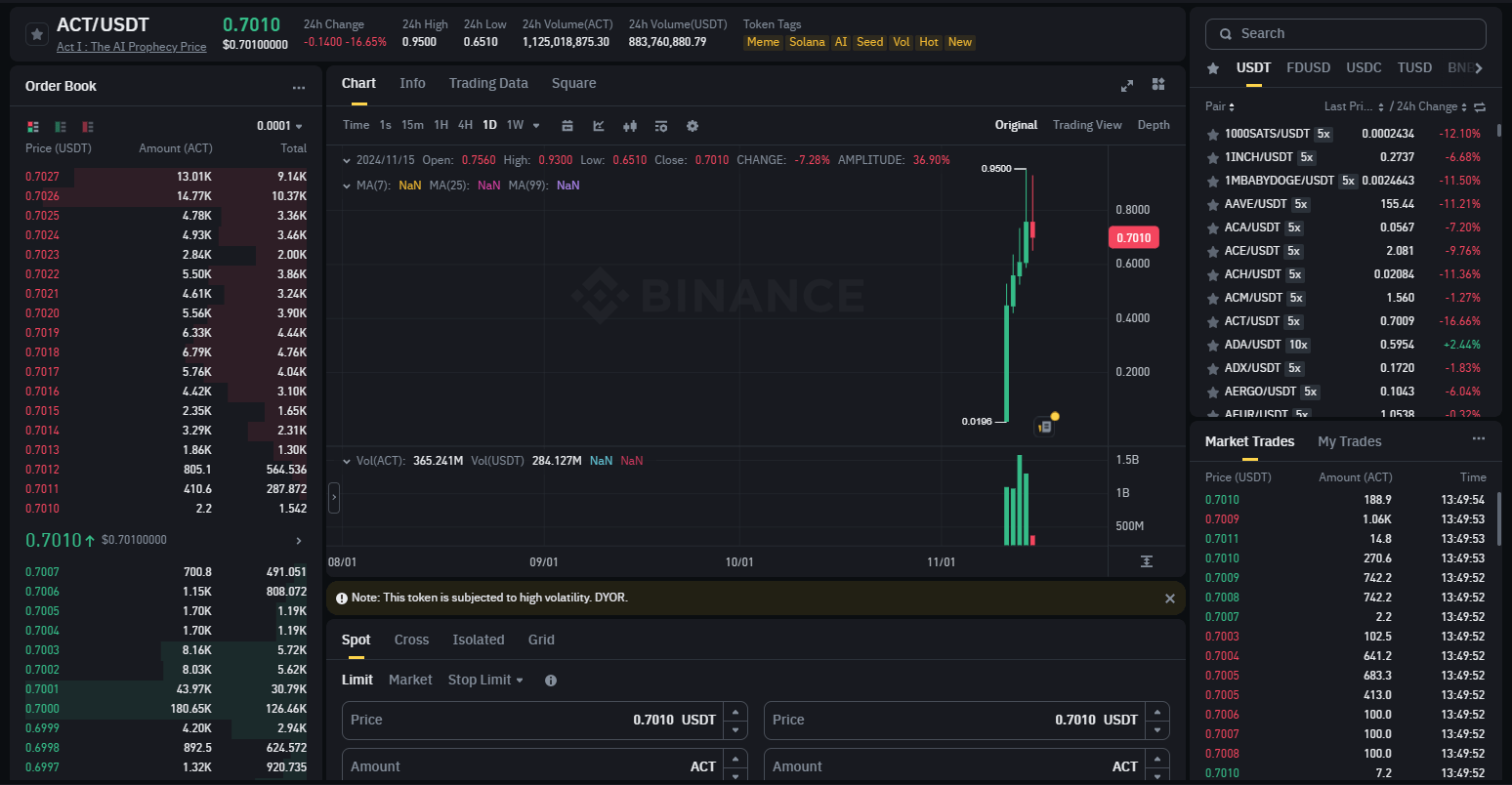Open the chart settings gear
1512x785 pixels.
[x=693, y=126]
